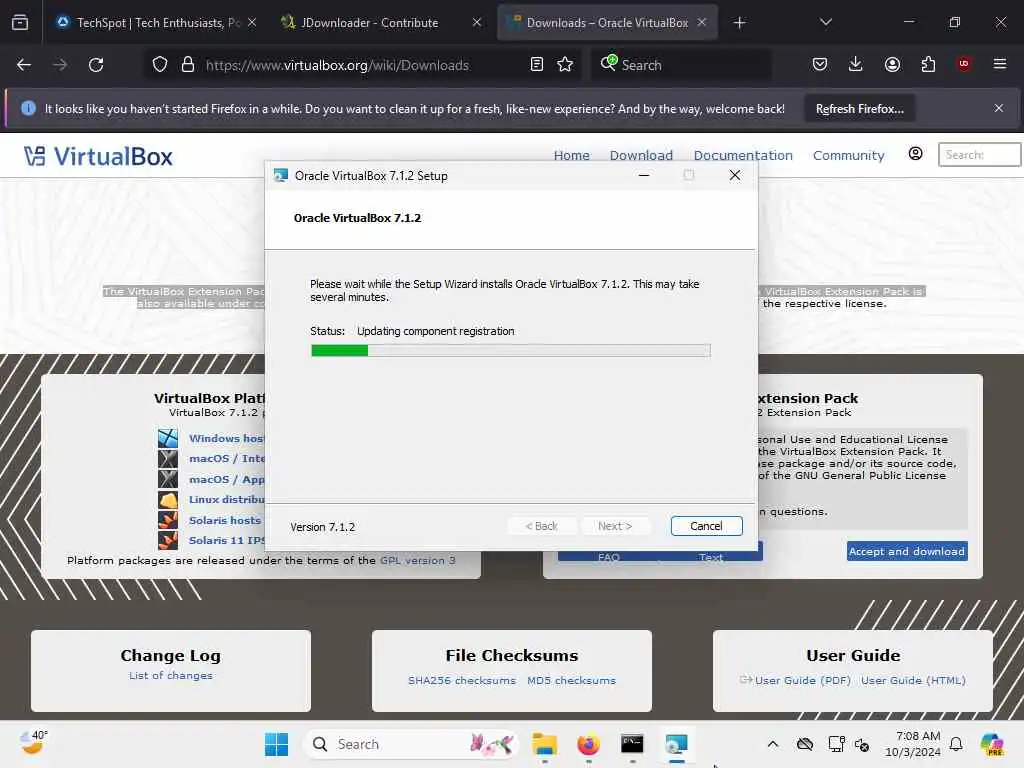Click the installation progress bar
Screen dimensions: 1024x768
(x=511, y=351)
